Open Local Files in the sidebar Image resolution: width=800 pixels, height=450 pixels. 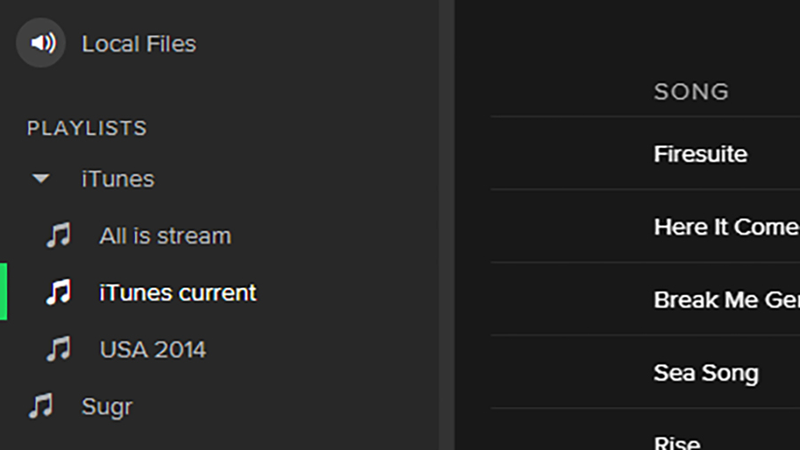click(139, 44)
